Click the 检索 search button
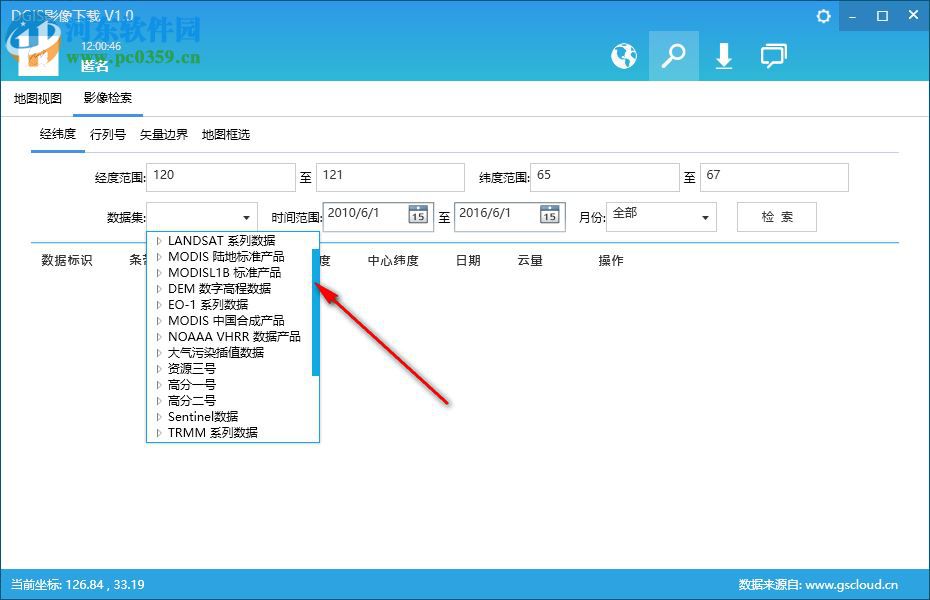This screenshot has width=930, height=600. pyautogui.click(x=776, y=216)
